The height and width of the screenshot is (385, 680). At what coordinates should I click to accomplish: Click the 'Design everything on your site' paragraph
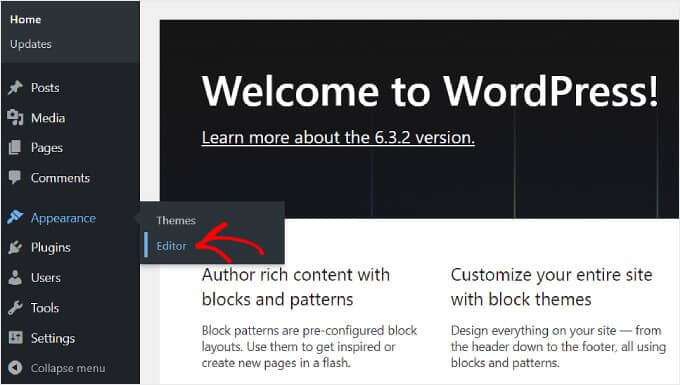(559, 346)
